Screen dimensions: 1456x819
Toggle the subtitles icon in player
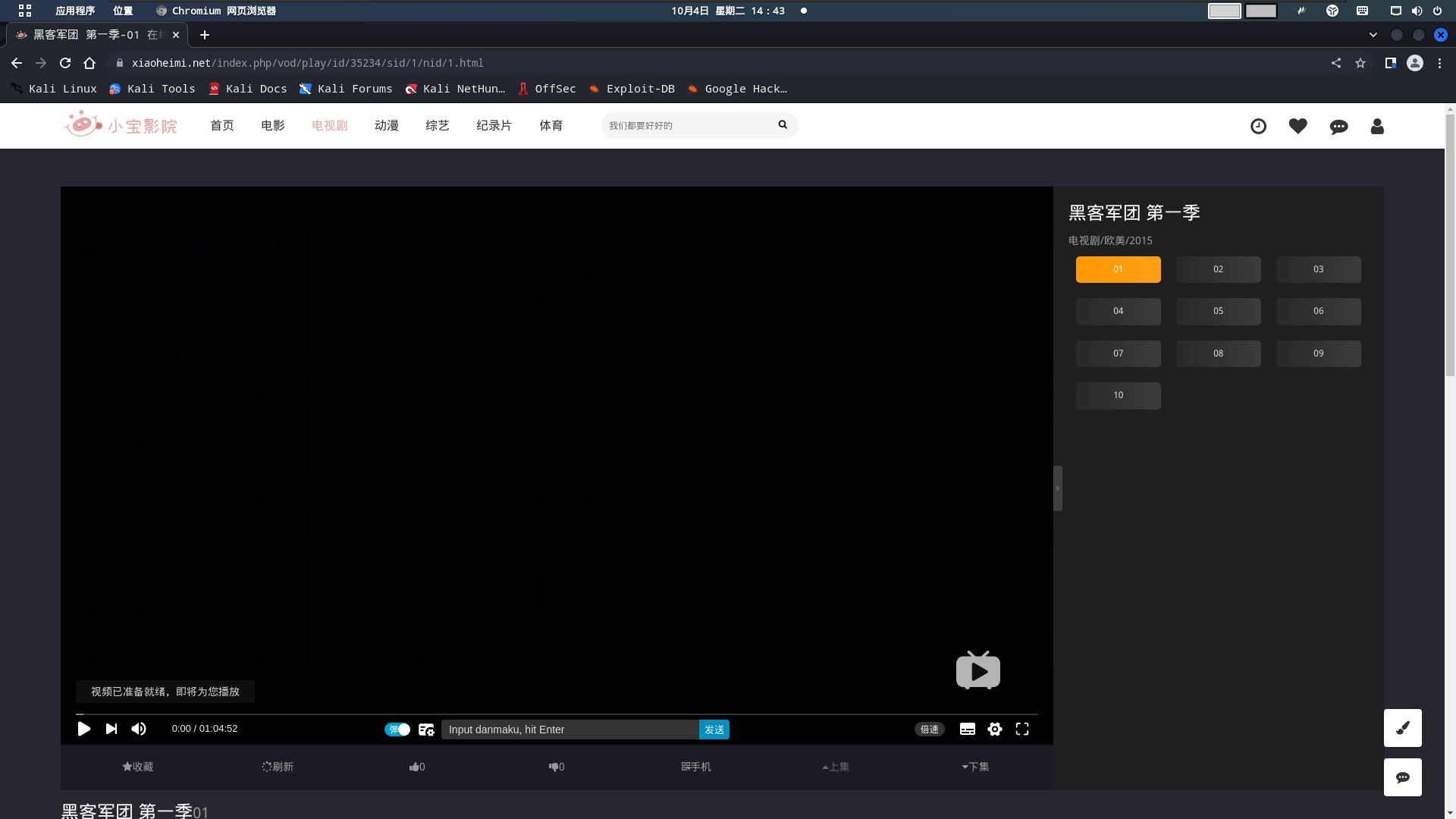click(968, 729)
